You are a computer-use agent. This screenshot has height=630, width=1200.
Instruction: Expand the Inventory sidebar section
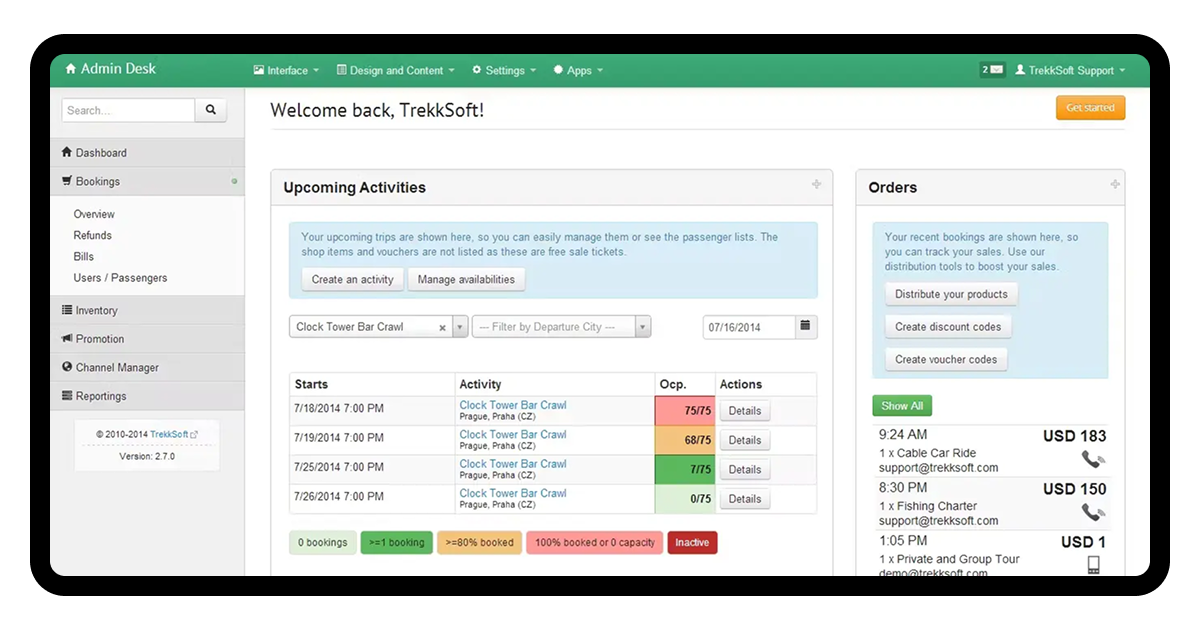point(147,310)
